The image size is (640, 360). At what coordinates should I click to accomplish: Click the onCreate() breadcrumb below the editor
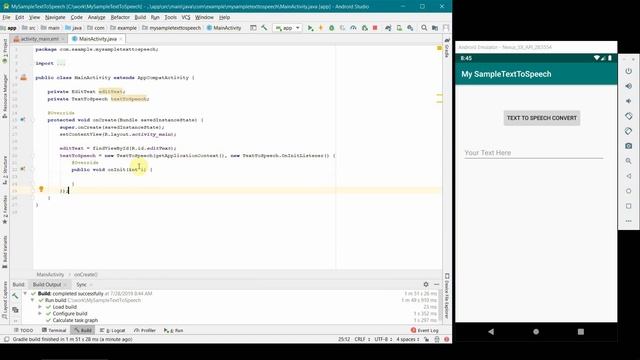(x=86, y=275)
